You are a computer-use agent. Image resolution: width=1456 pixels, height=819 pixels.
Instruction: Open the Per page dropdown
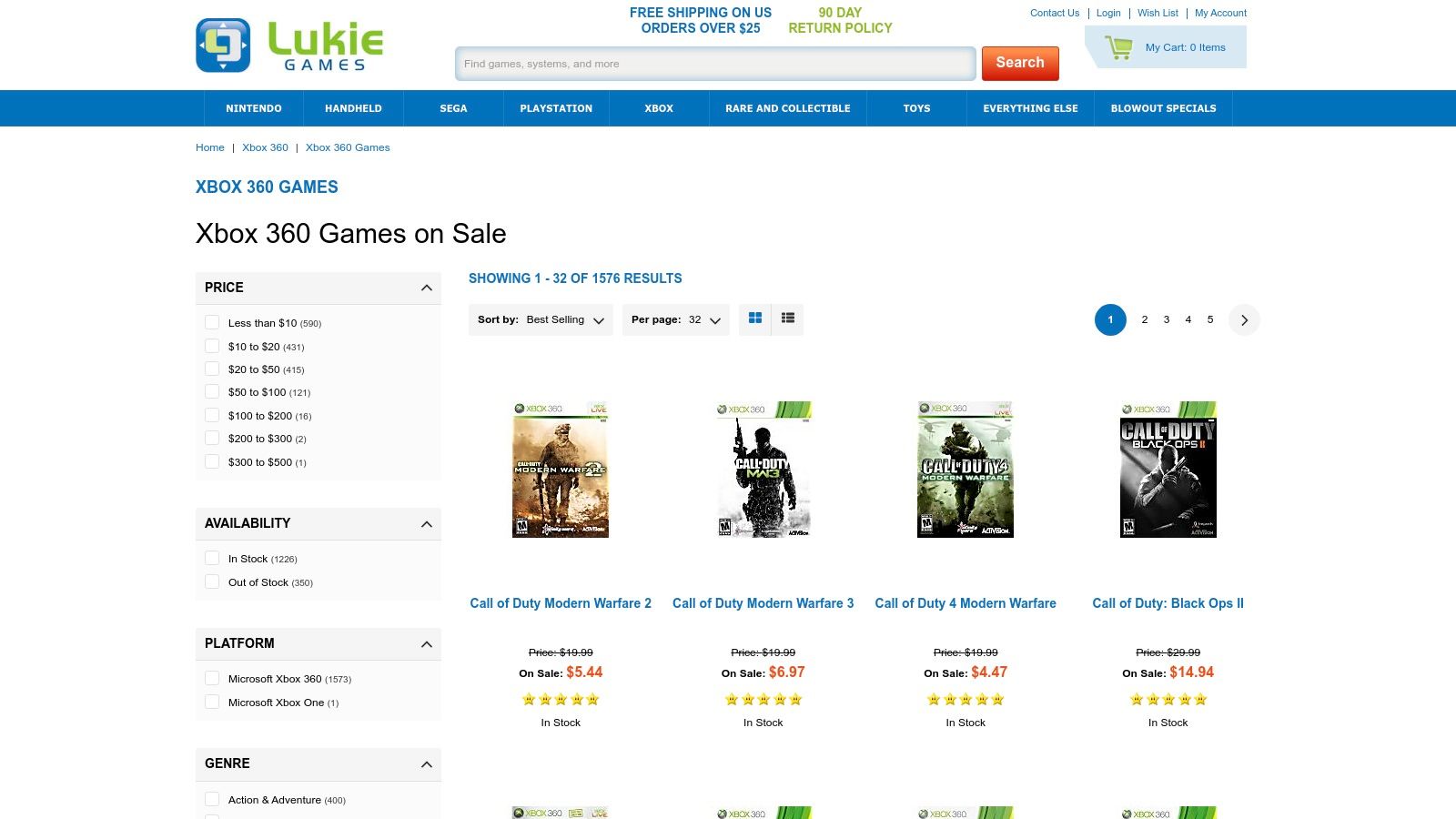click(676, 319)
